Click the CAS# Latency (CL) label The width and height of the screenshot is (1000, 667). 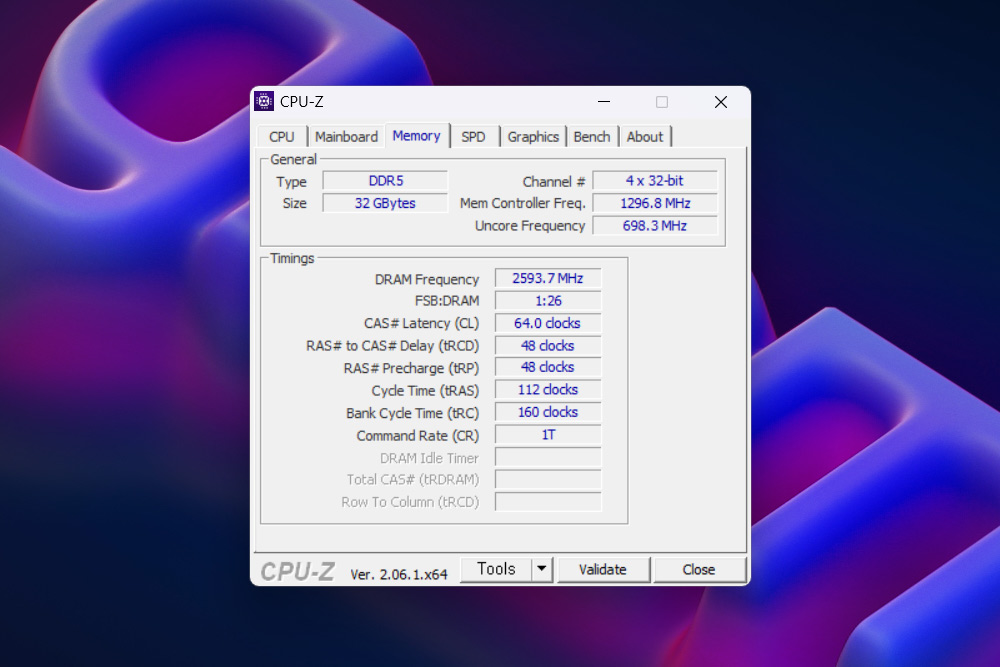click(x=421, y=323)
